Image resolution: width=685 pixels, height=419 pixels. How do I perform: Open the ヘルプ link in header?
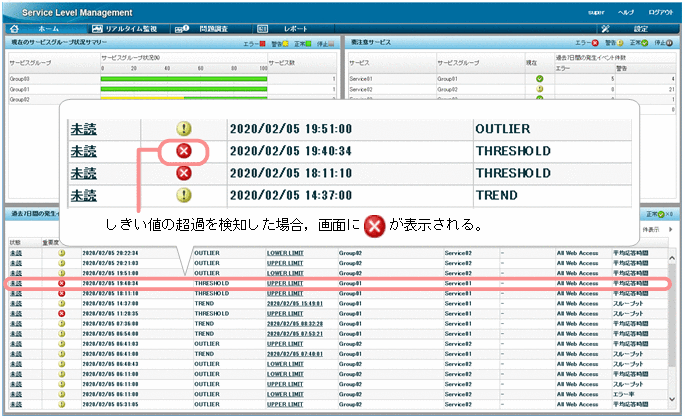(x=625, y=9)
